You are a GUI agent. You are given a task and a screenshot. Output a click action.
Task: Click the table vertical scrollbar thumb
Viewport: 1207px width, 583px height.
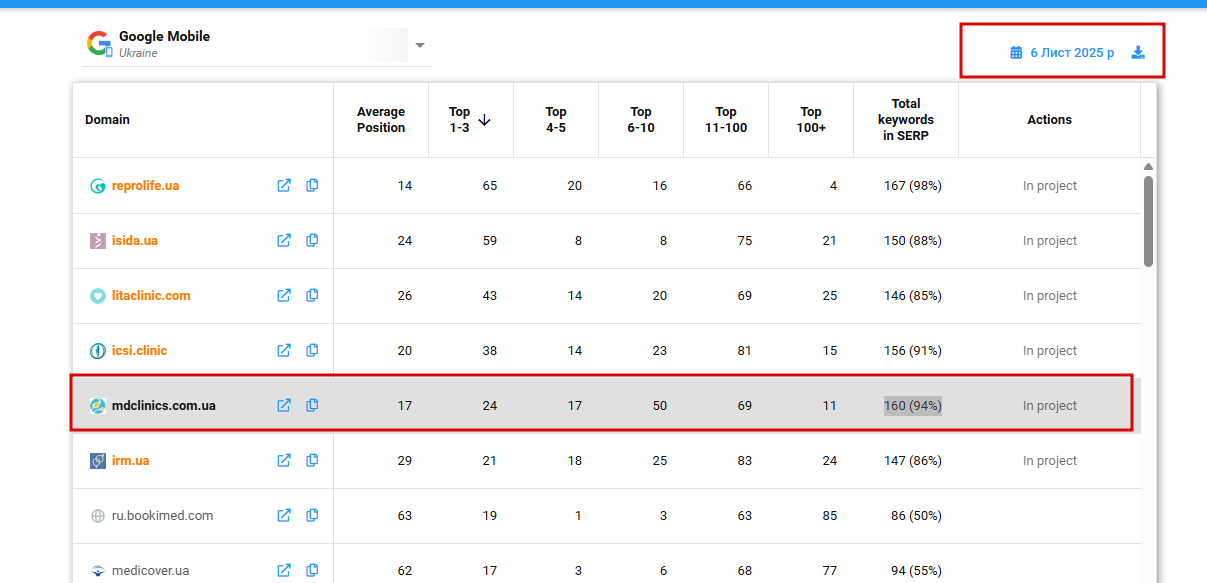click(x=1149, y=221)
